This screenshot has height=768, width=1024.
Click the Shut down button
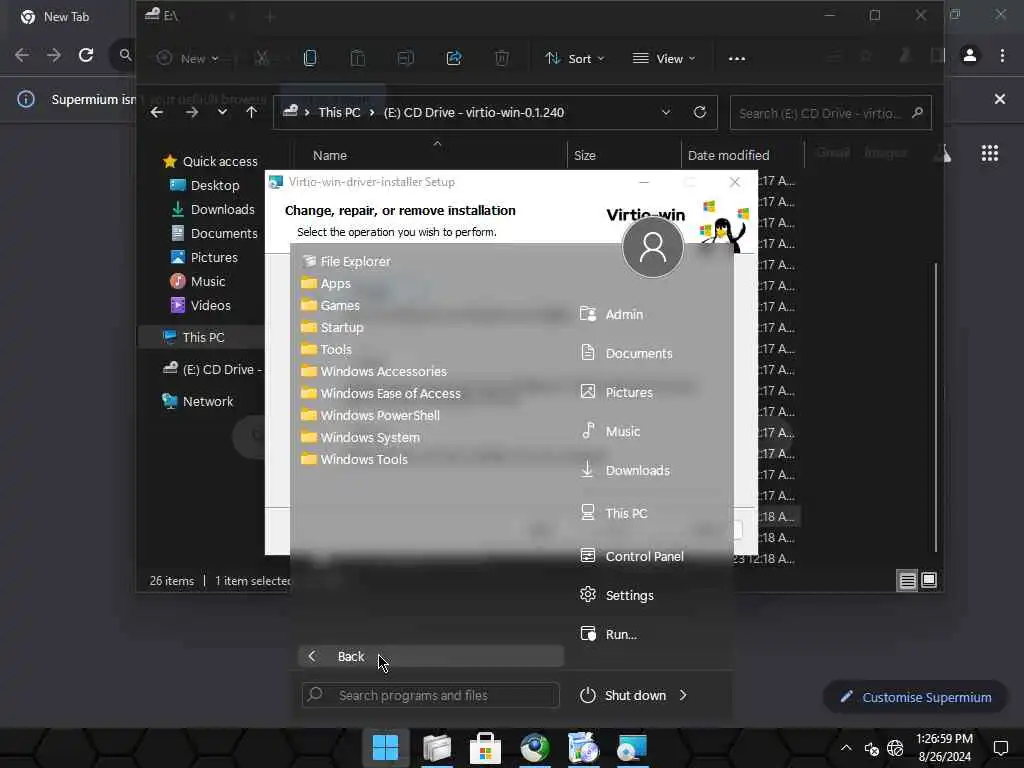click(622, 695)
